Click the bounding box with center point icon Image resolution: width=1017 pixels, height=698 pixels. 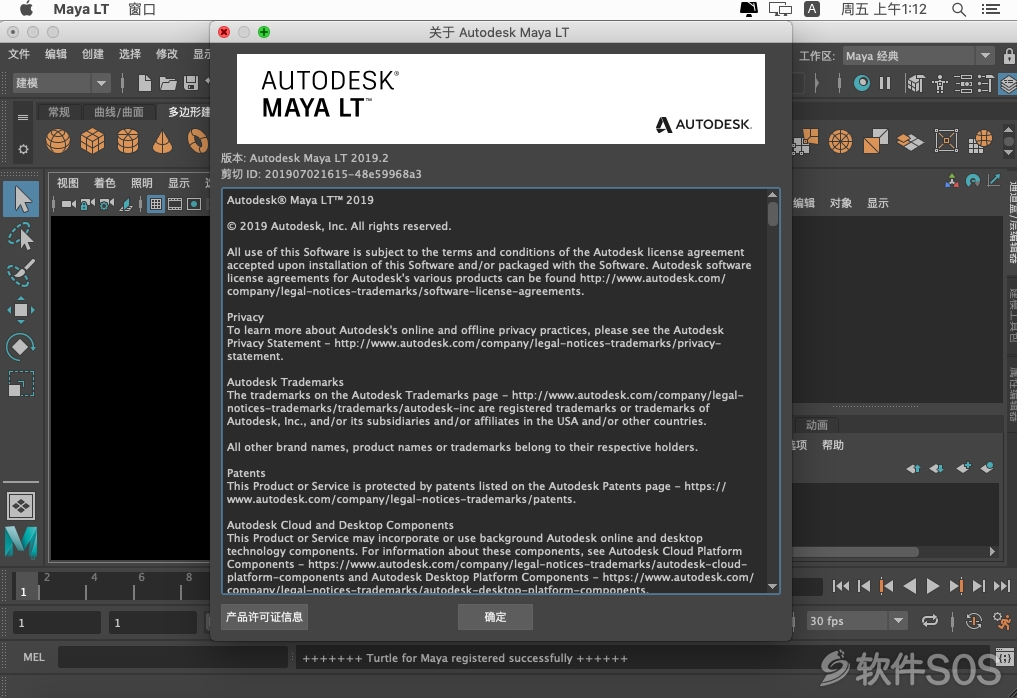click(946, 141)
